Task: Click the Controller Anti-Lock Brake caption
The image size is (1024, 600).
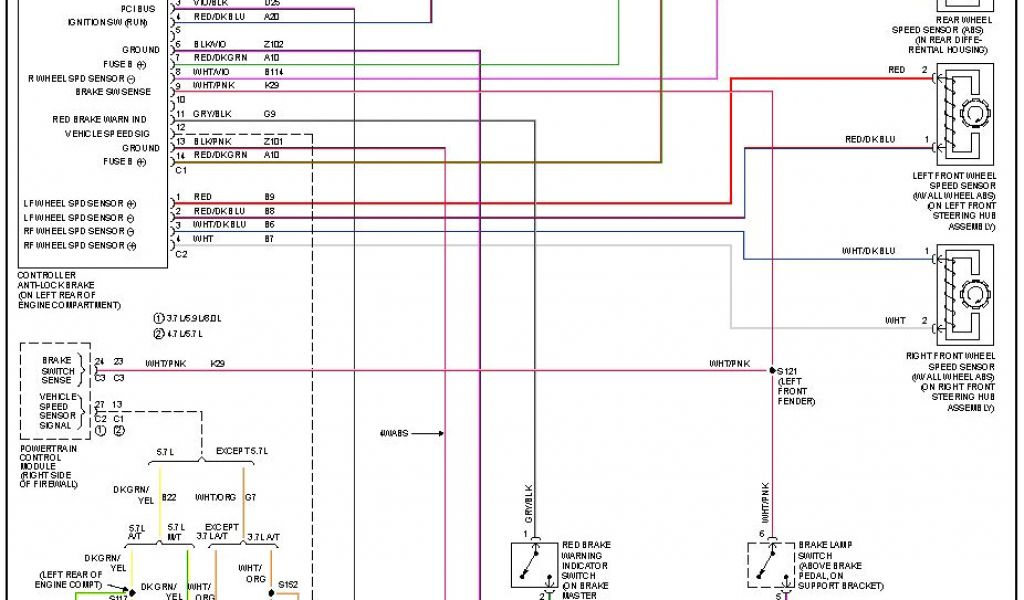Action: (68, 289)
